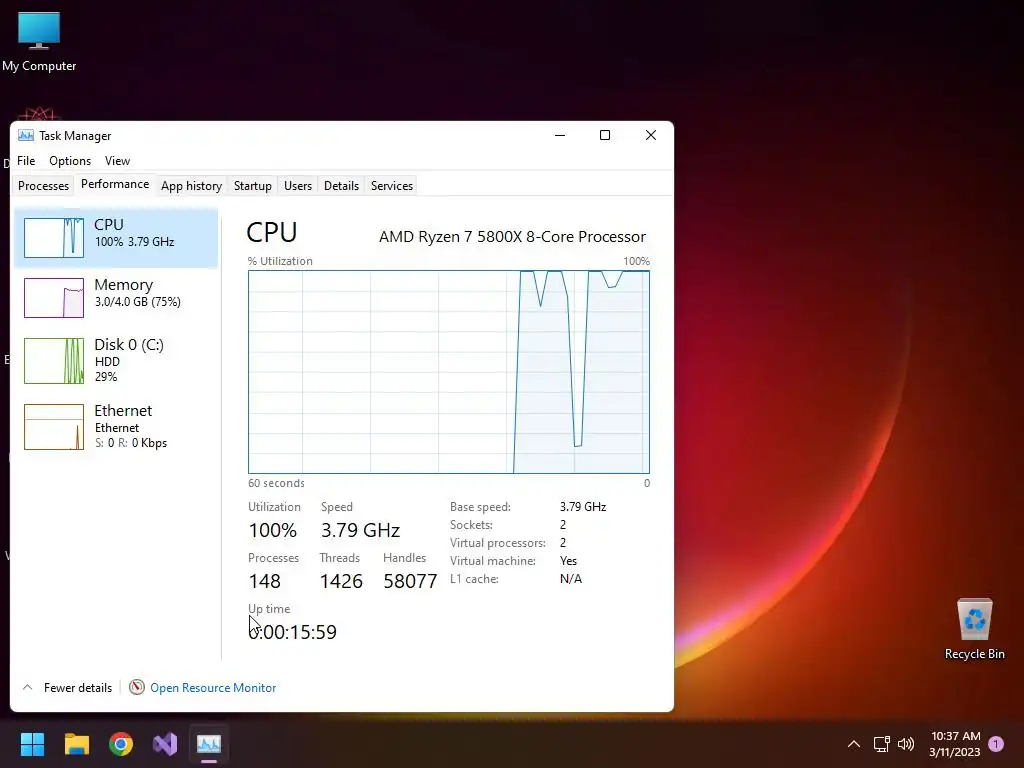Click the 58077 handles count
1024x768 pixels.
410,581
